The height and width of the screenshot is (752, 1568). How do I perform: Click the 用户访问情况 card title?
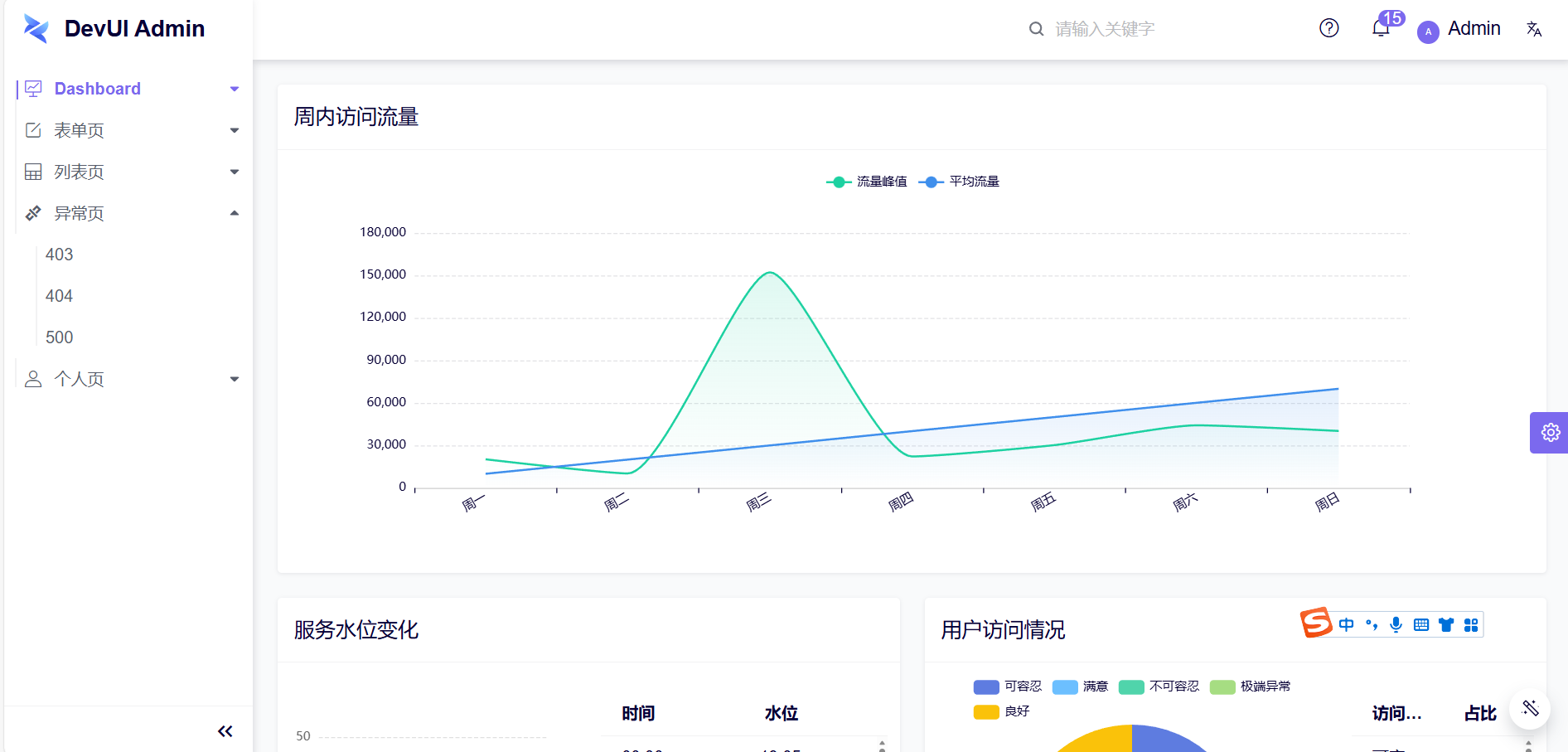click(x=1003, y=630)
